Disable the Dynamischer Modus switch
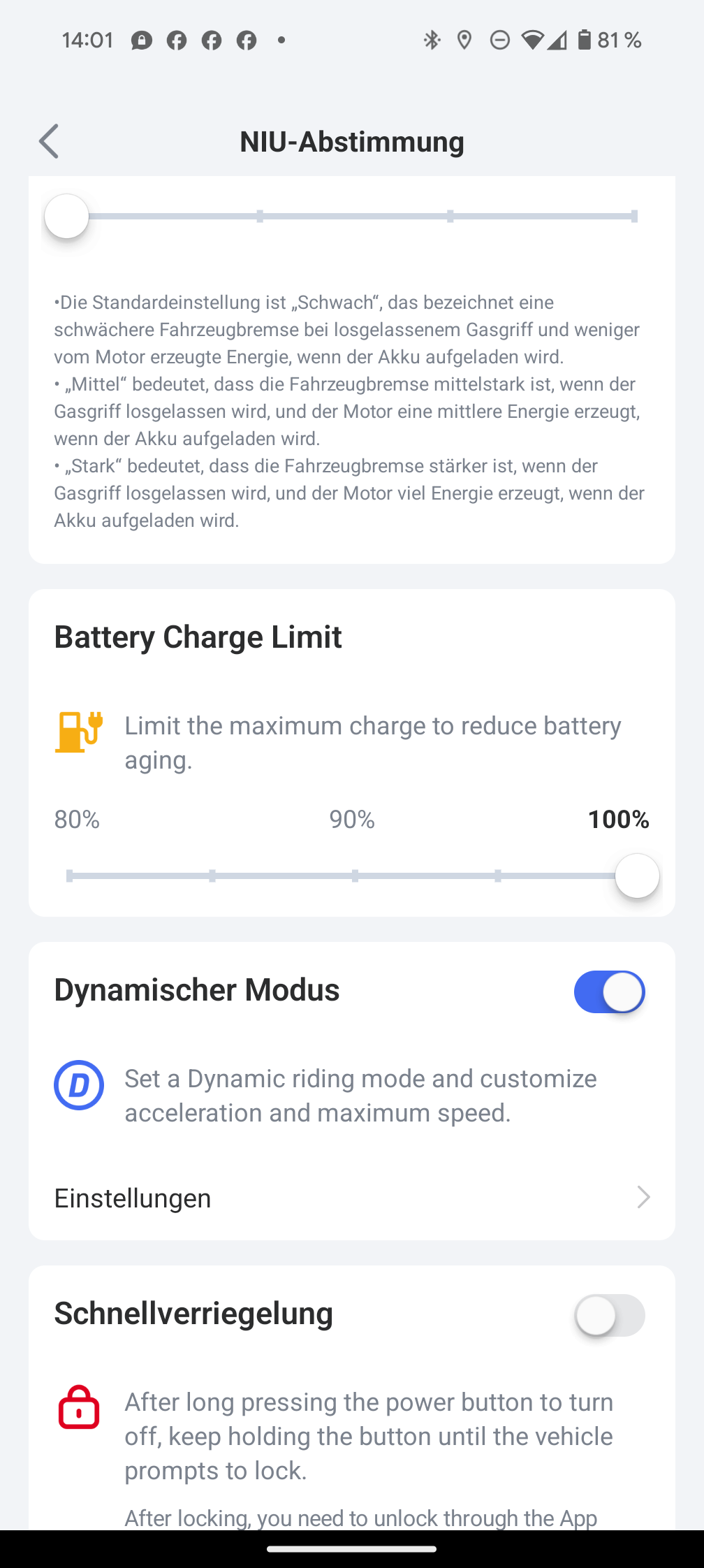This screenshot has height=1568, width=704. pyautogui.click(x=609, y=992)
